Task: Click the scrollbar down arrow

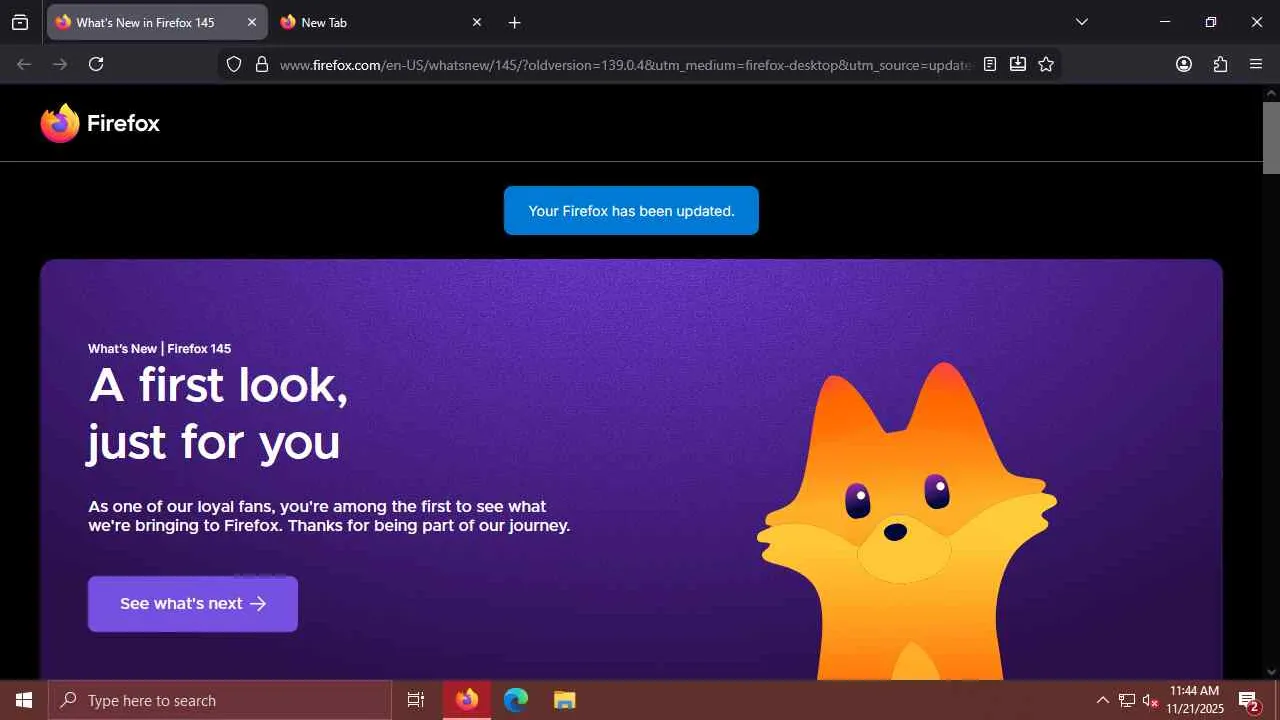Action: coord(1271,672)
